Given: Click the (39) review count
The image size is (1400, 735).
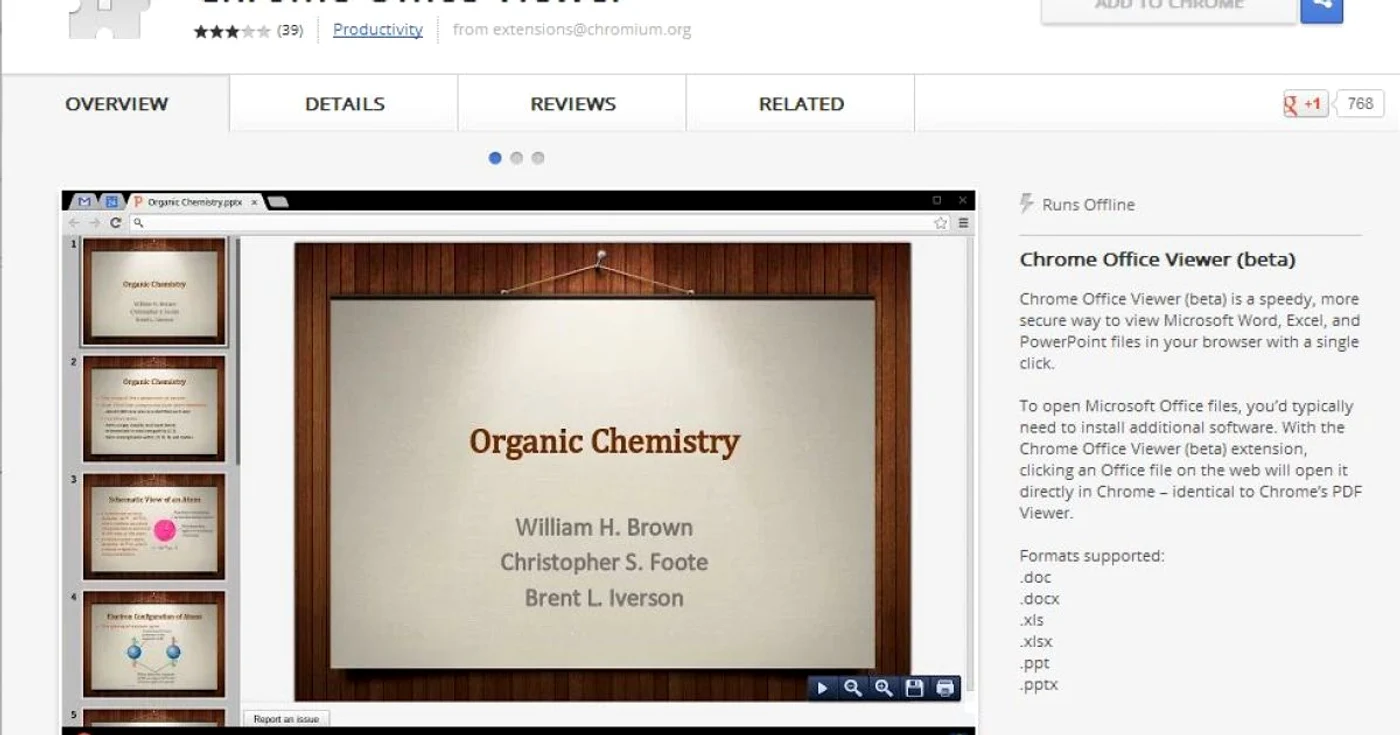Looking at the screenshot, I should [290, 30].
